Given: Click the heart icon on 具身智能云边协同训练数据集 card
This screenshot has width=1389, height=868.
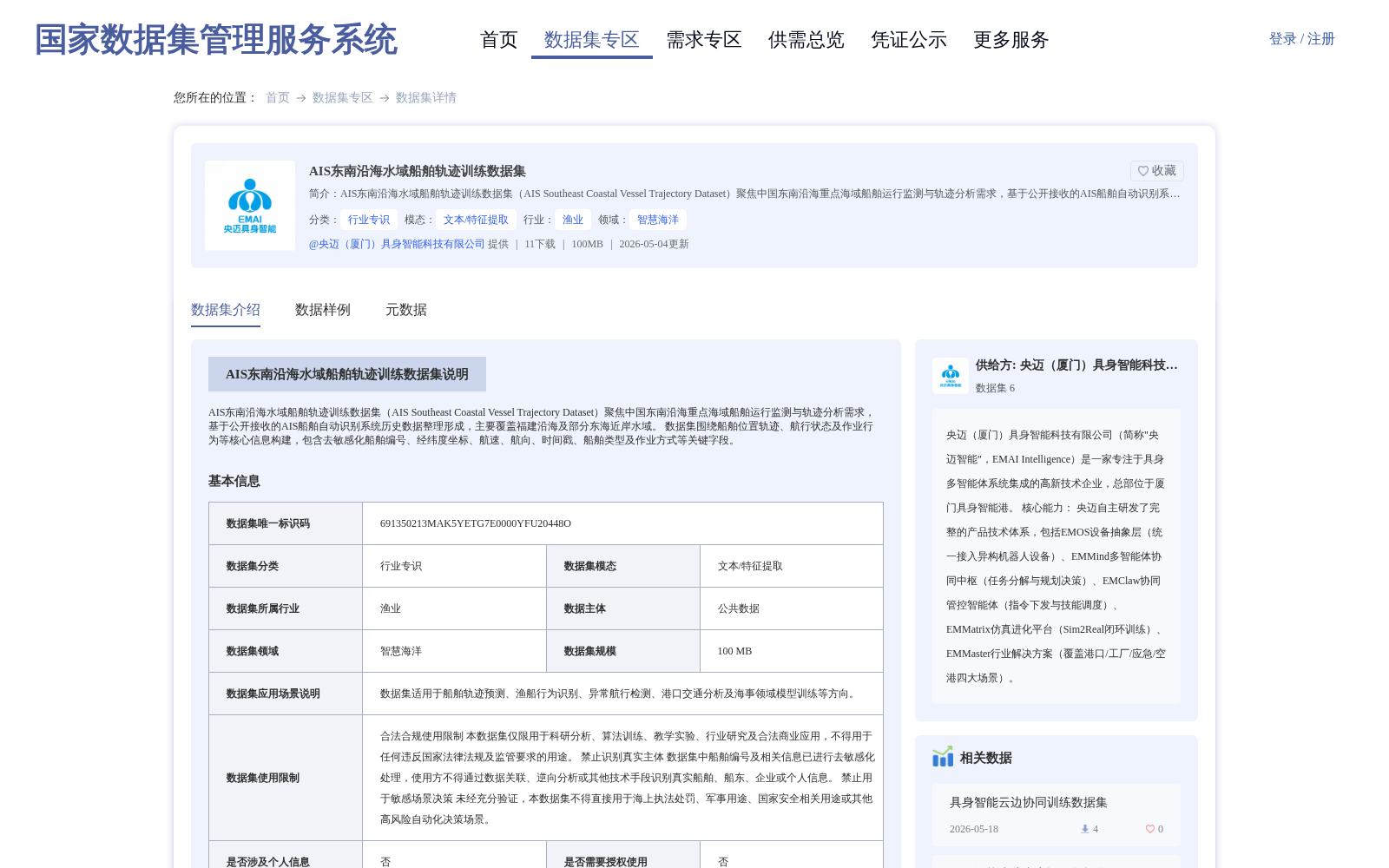Looking at the screenshot, I should coord(1150,829).
